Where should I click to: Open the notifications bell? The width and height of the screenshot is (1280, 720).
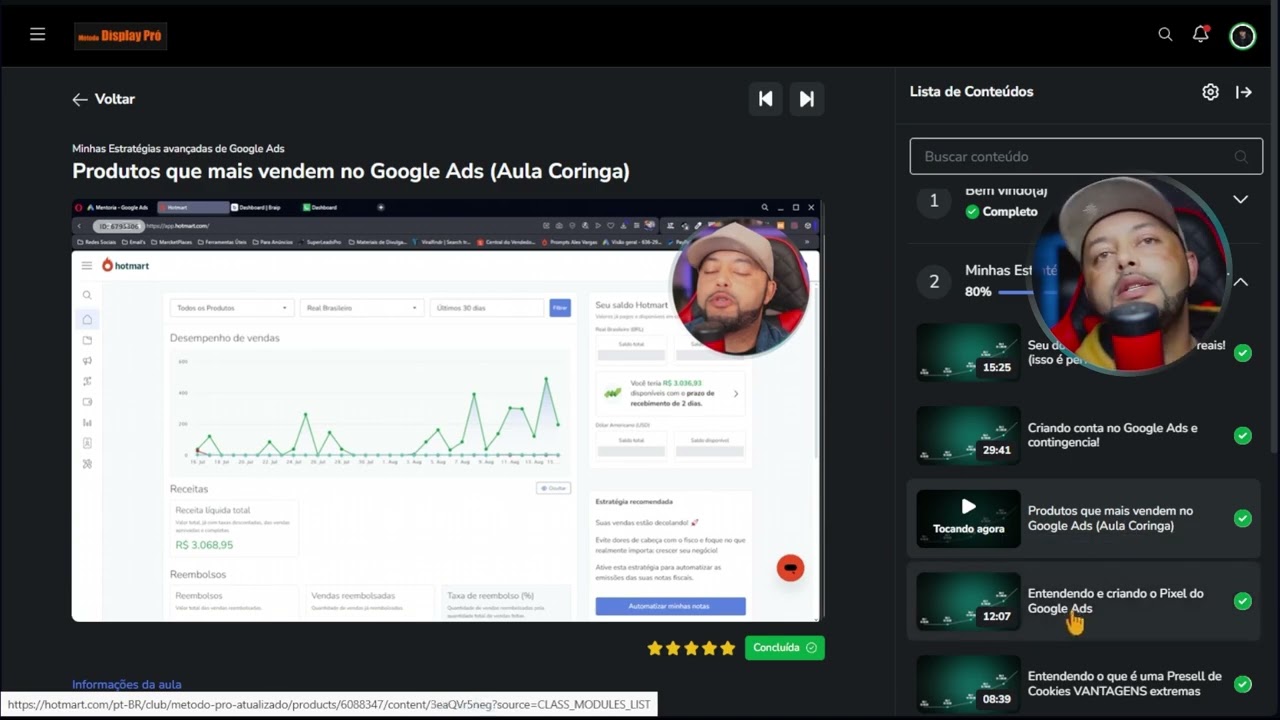click(x=1201, y=35)
